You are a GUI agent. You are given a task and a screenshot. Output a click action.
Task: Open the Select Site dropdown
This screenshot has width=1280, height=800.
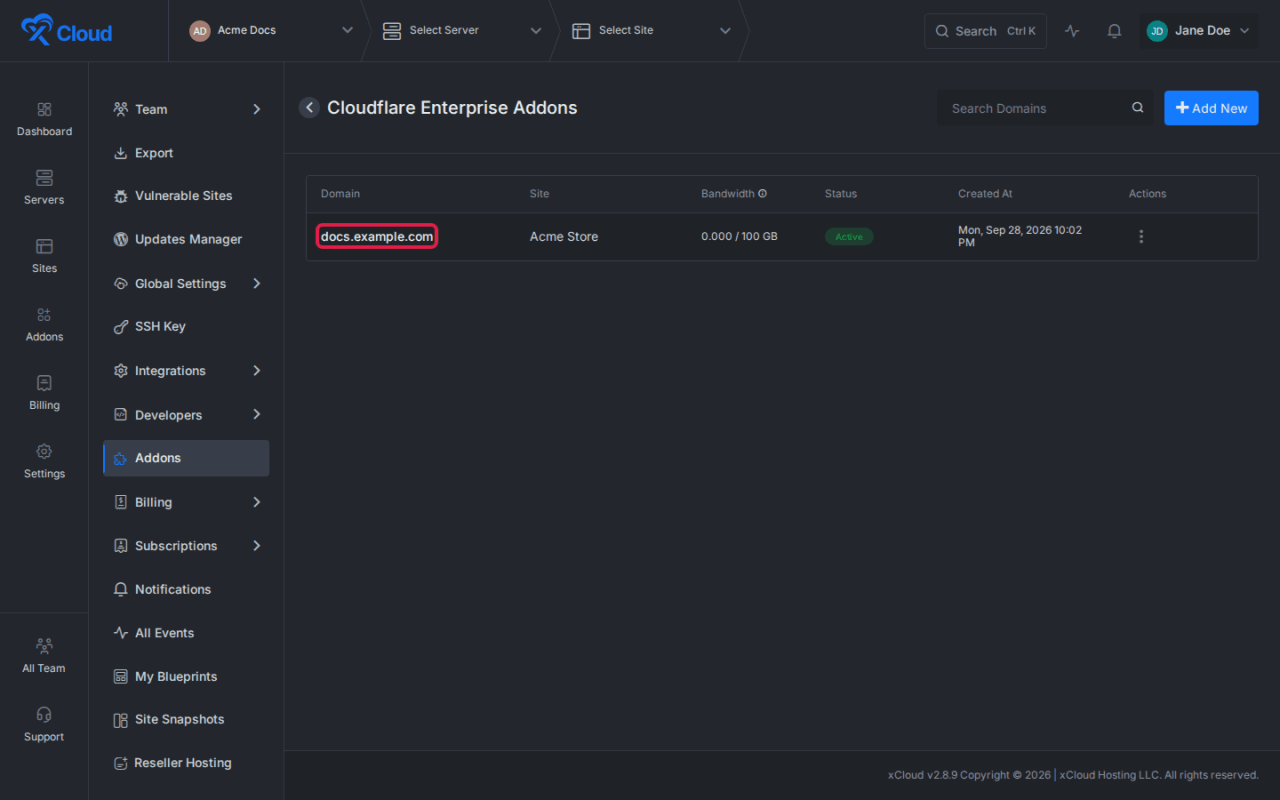coord(651,31)
